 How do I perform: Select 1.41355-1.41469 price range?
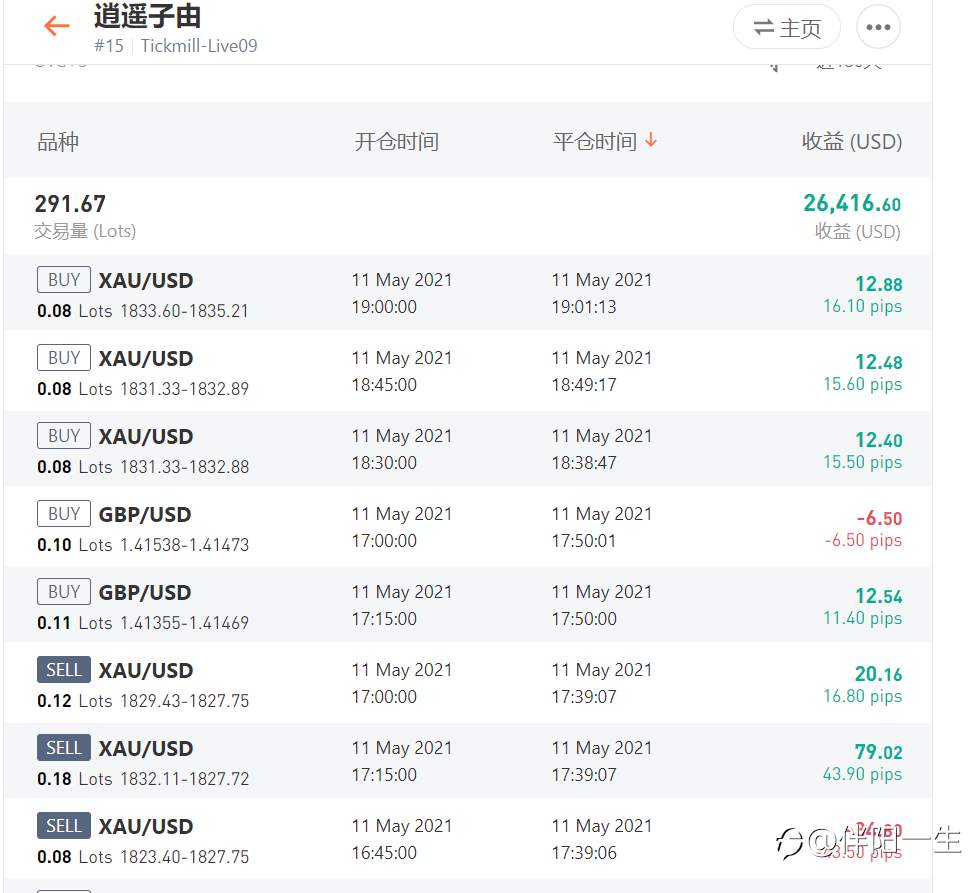[x=185, y=623]
